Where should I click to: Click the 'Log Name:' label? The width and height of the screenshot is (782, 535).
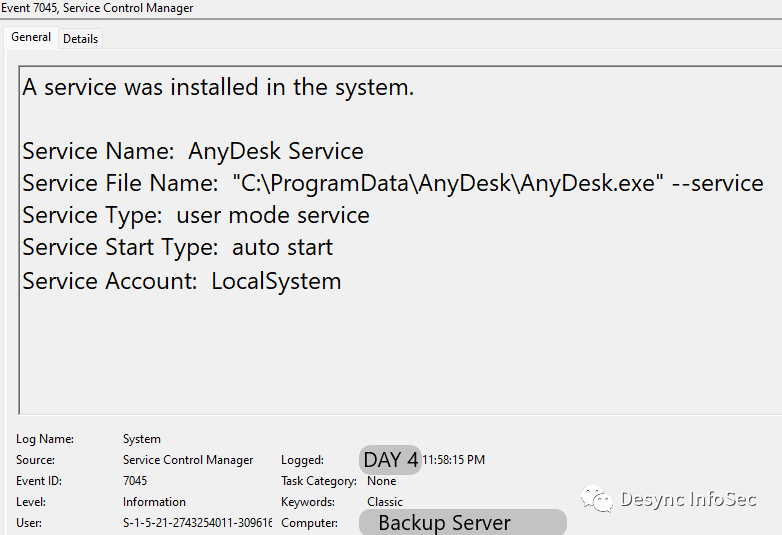click(x=45, y=439)
